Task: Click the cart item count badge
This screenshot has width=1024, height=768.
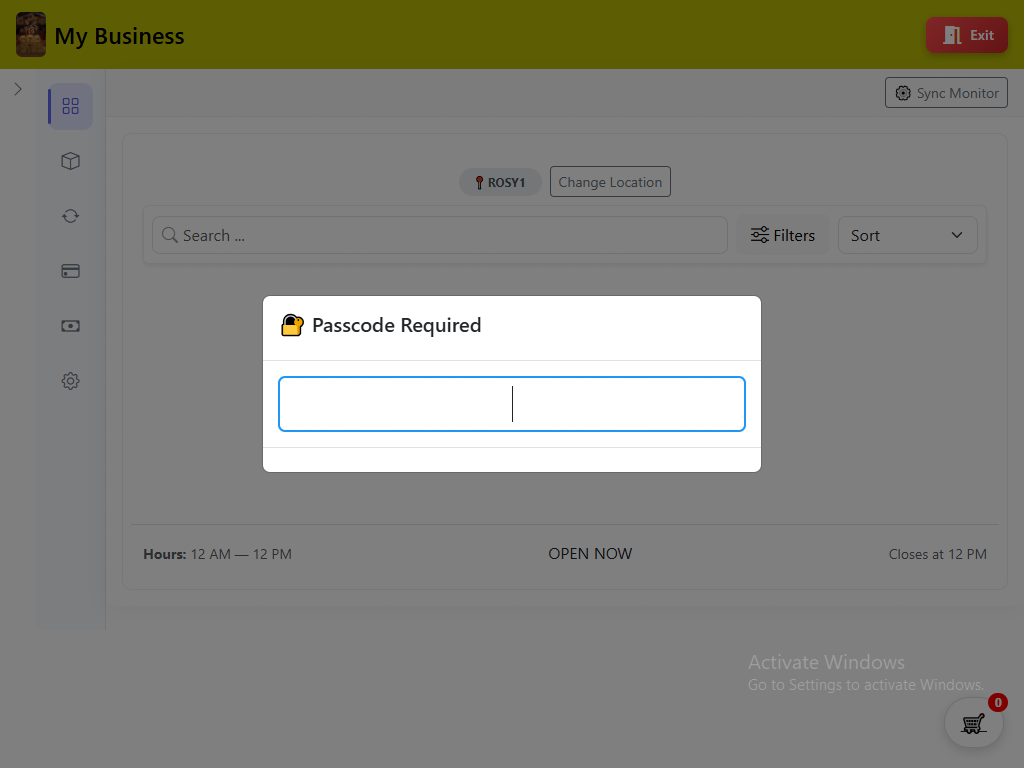Action: [x=997, y=703]
